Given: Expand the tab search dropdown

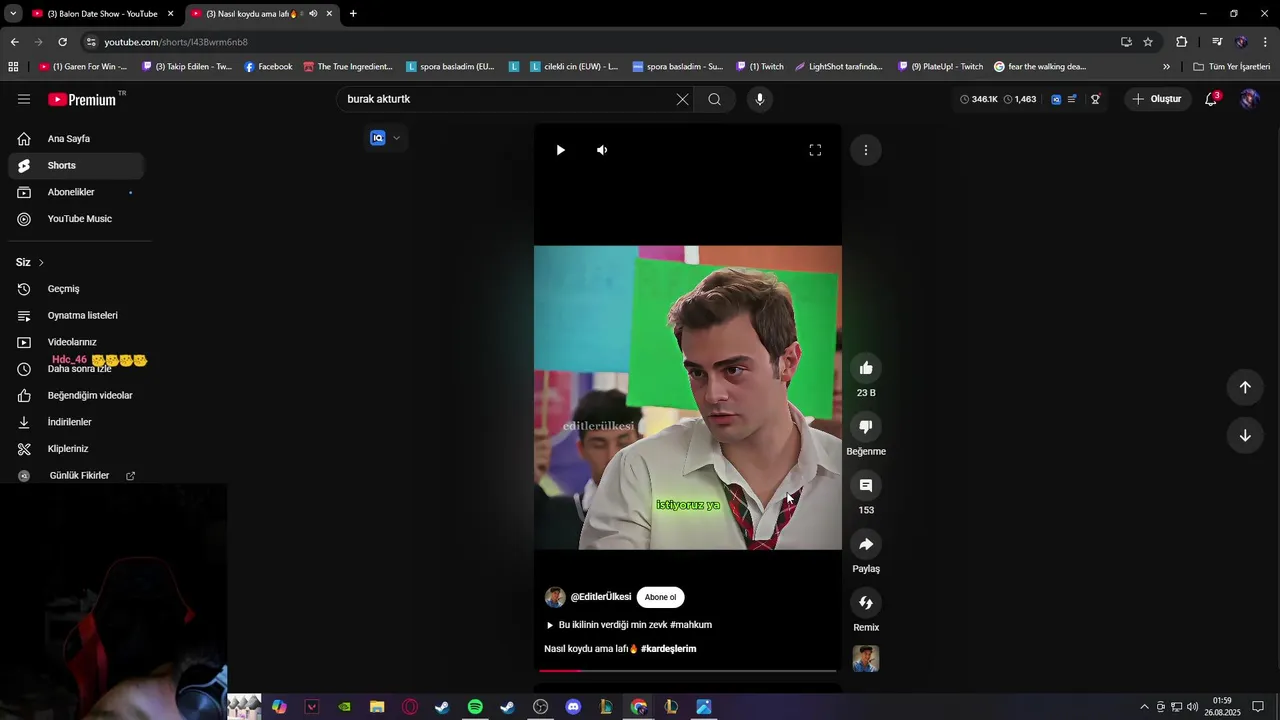Looking at the screenshot, I should point(13,14).
